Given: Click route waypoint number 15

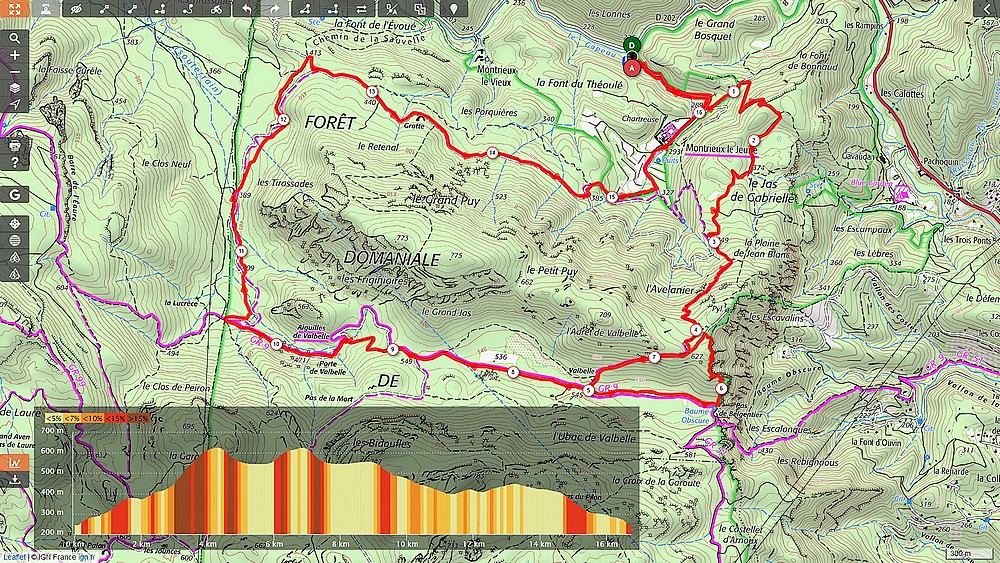Looking at the screenshot, I should pyautogui.click(x=612, y=197).
